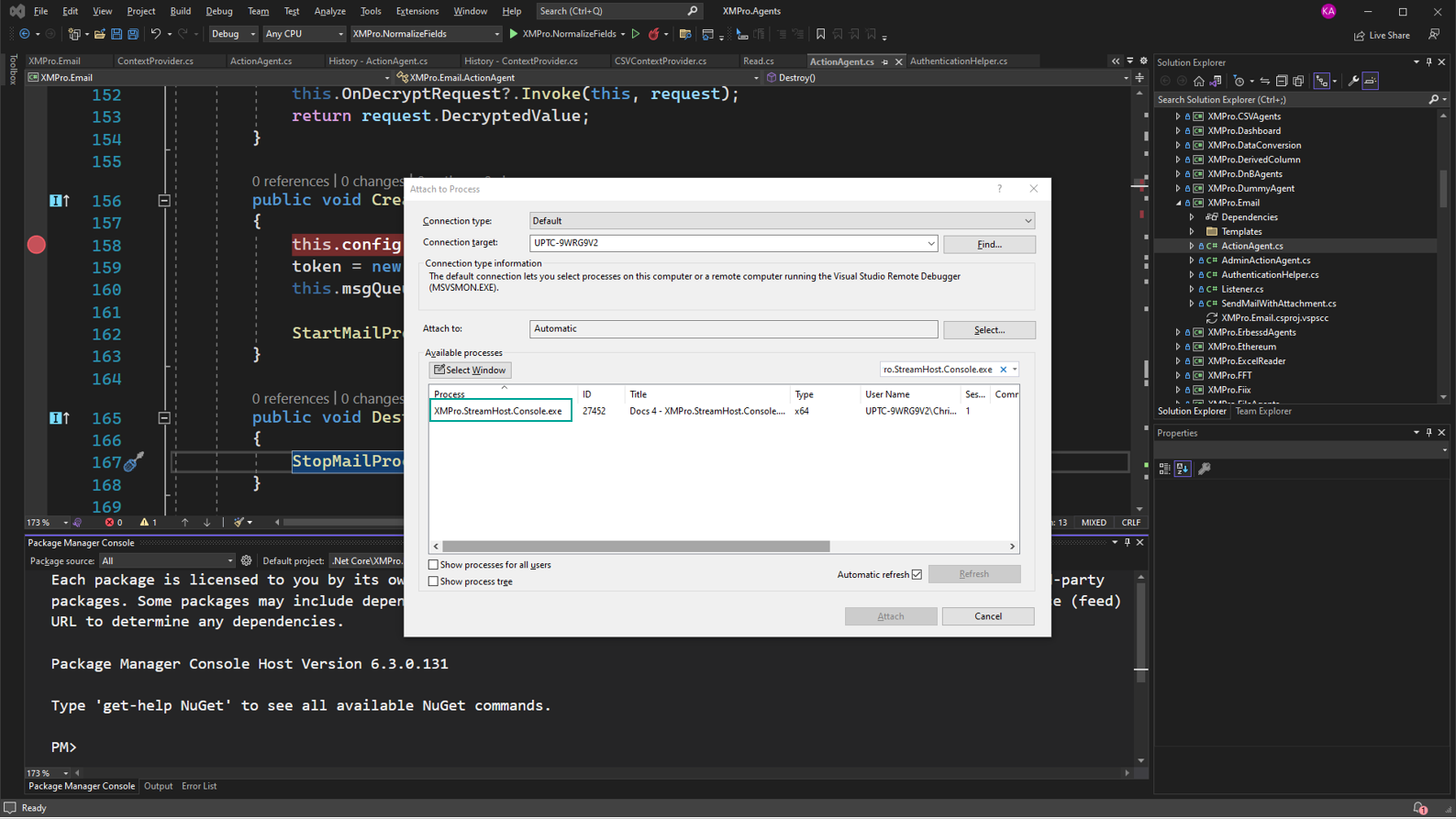This screenshot has width=1456, height=819.
Task: Check the Show process tree box
Action: tap(433, 581)
